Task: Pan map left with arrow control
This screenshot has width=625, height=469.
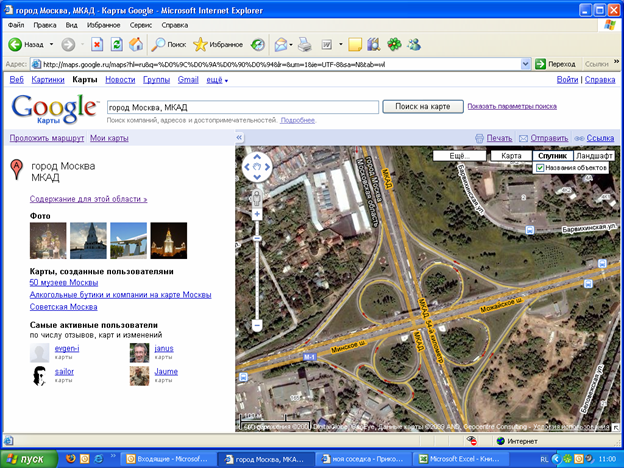Action: 247,167
